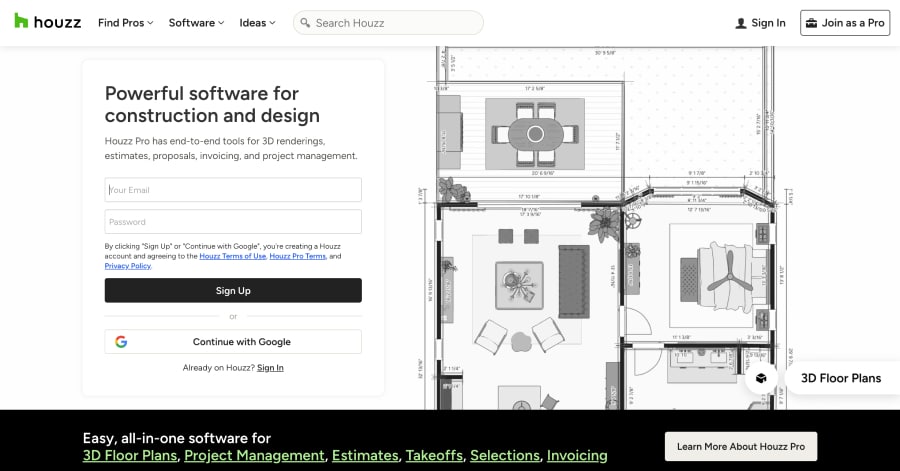Screen dimensions: 900x471
Task: Open the 3D Floor Plans banner link
Action: click(130, 456)
